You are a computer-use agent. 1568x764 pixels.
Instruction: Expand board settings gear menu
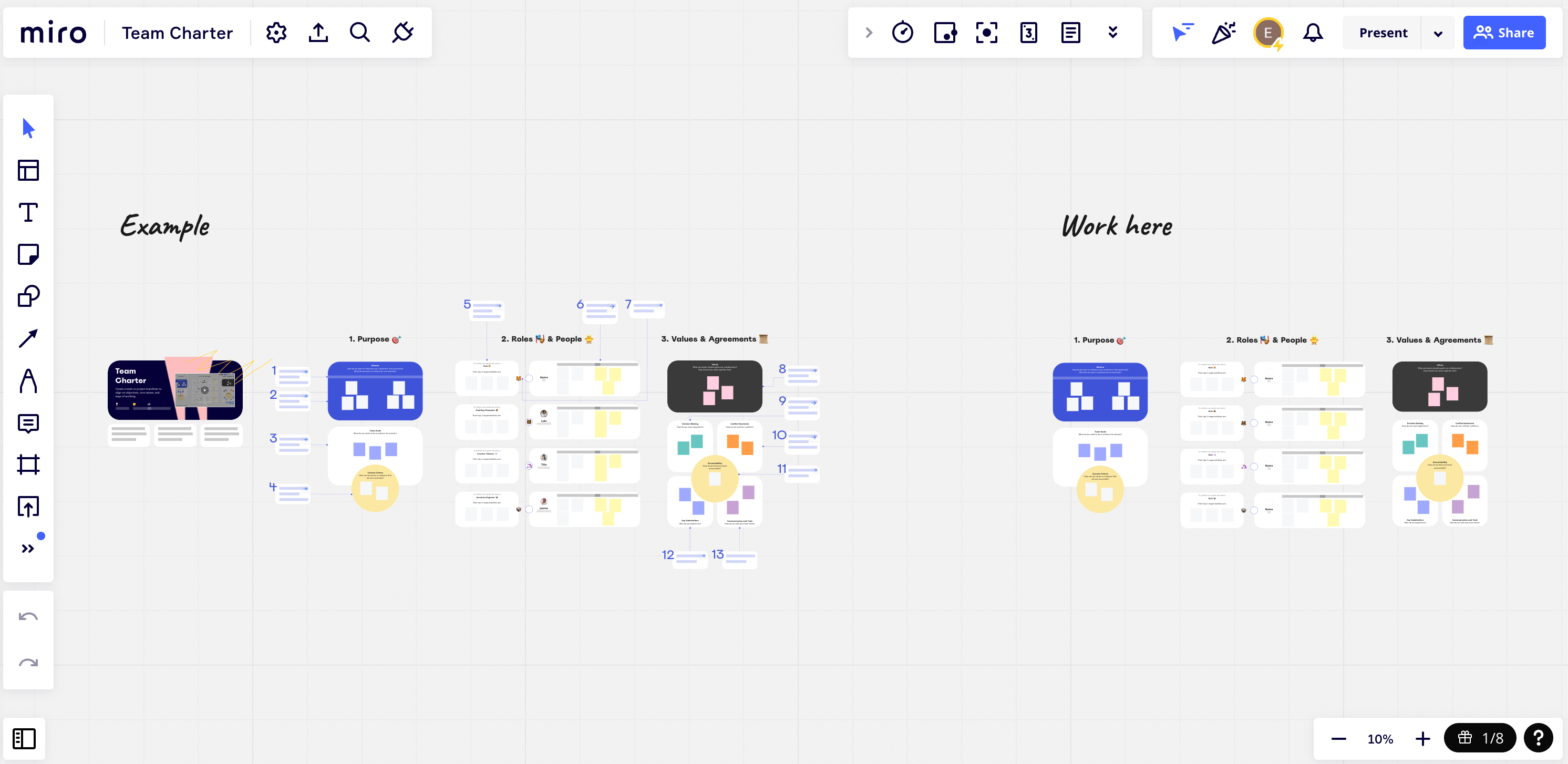click(276, 33)
